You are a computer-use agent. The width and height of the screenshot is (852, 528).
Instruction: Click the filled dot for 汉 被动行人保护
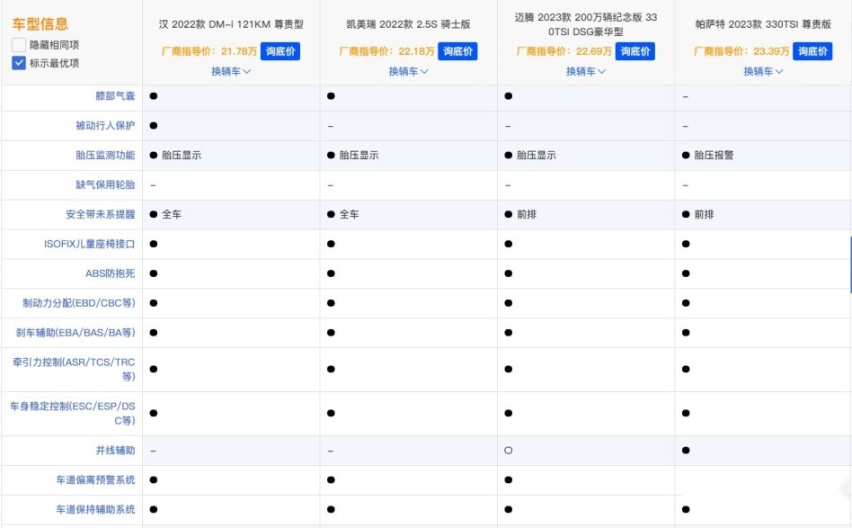[154, 125]
